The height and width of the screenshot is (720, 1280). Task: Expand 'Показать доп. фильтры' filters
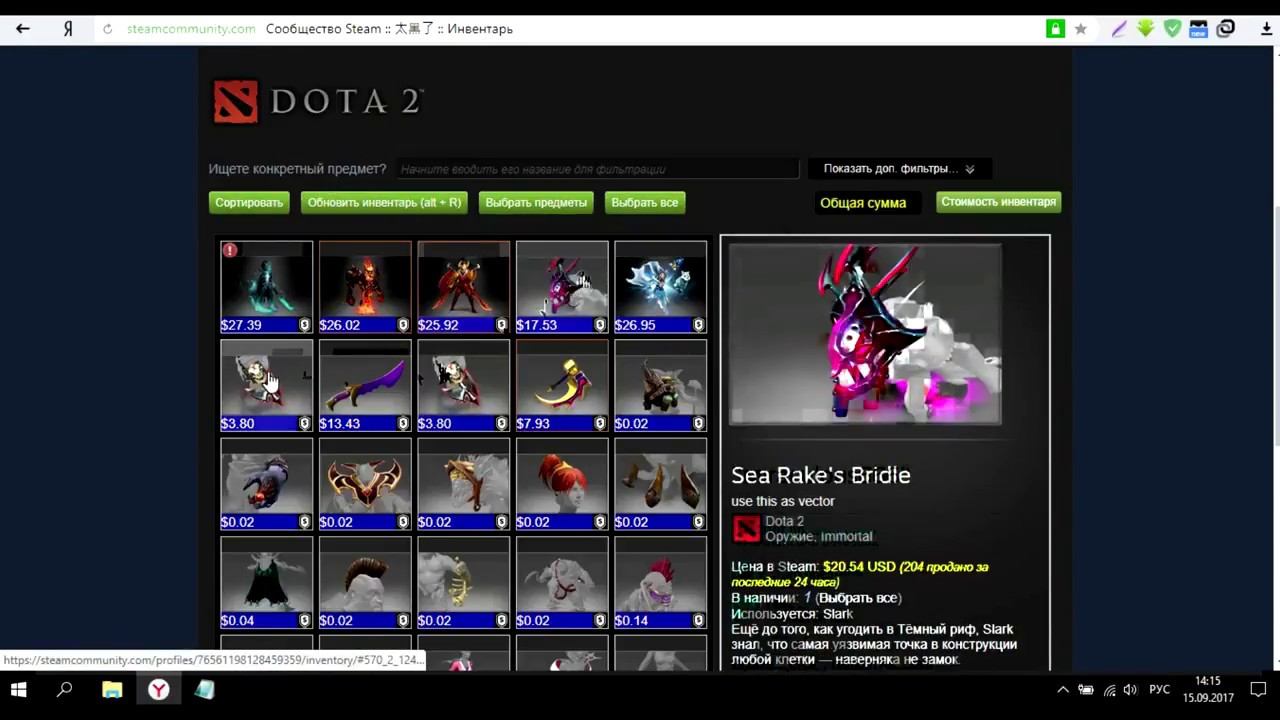point(899,169)
